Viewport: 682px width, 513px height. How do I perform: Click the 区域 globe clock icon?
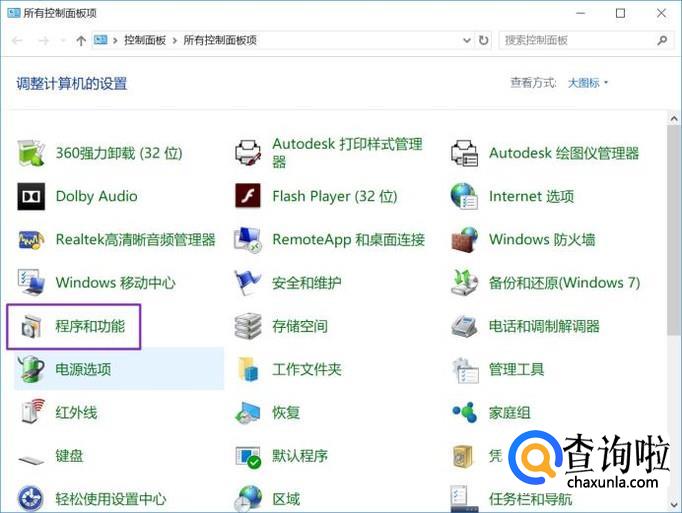pos(248,499)
